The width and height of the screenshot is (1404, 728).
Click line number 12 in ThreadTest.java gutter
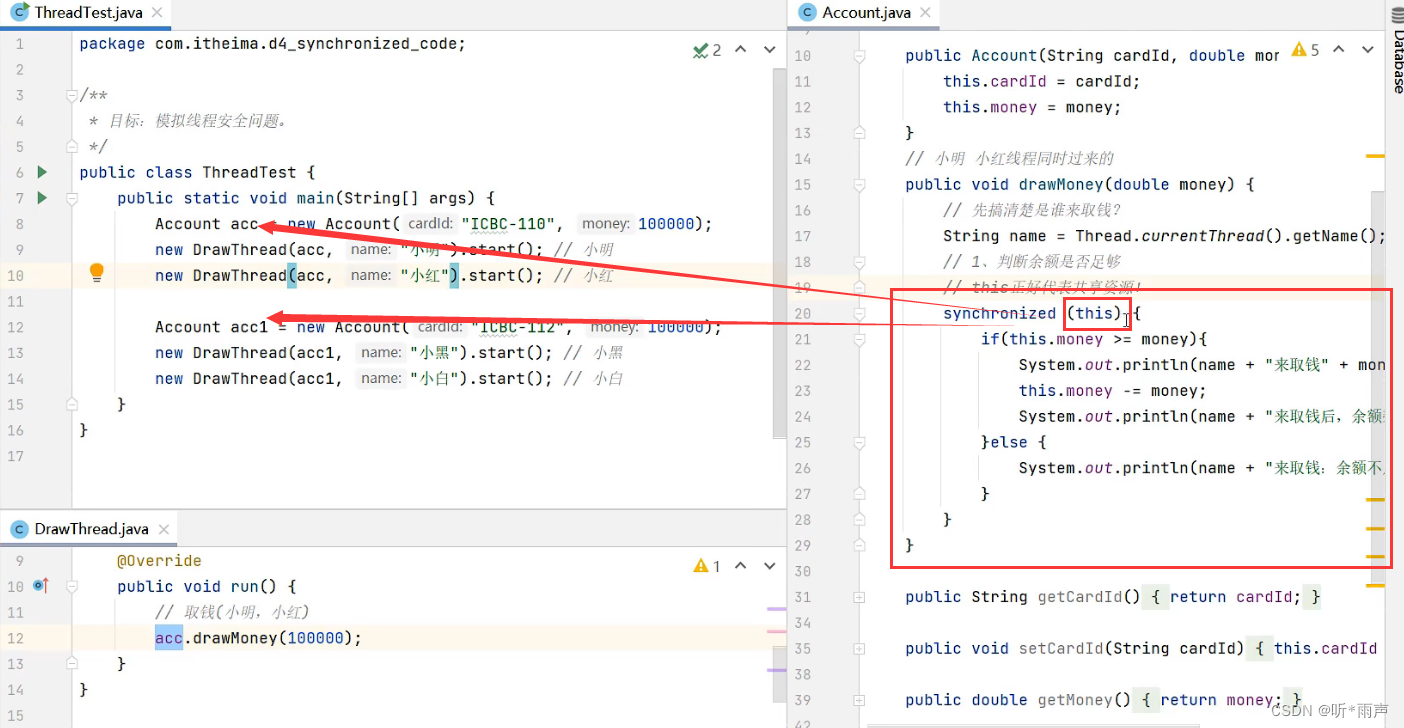coord(15,327)
